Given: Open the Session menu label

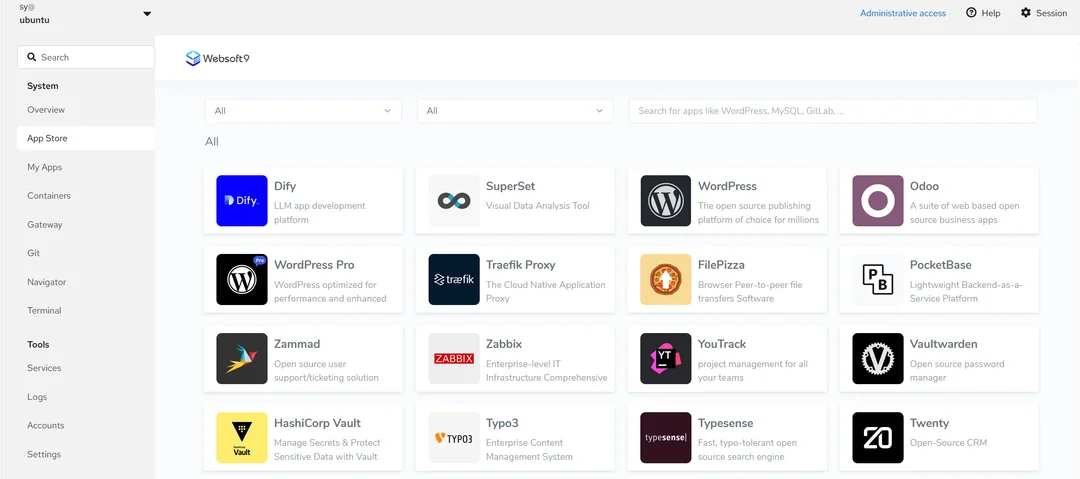Looking at the screenshot, I should pyautogui.click(x=1052, y=13).
